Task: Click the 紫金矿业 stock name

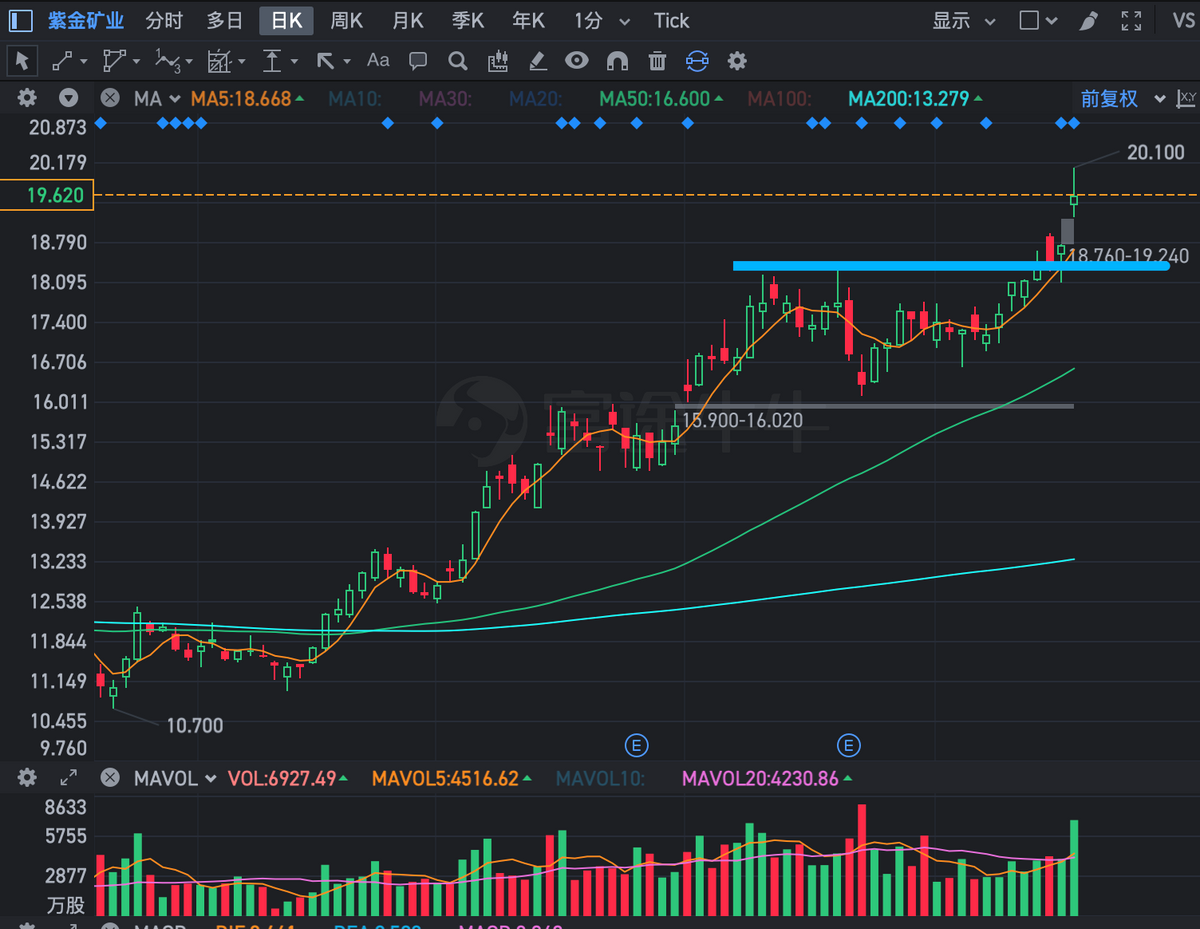Action: pos(86,21)
